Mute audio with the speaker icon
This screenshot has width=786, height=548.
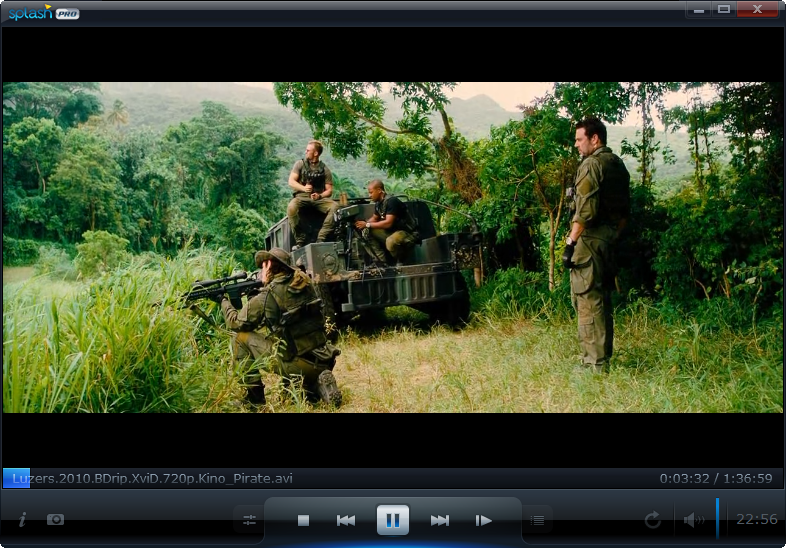point(694,520)
